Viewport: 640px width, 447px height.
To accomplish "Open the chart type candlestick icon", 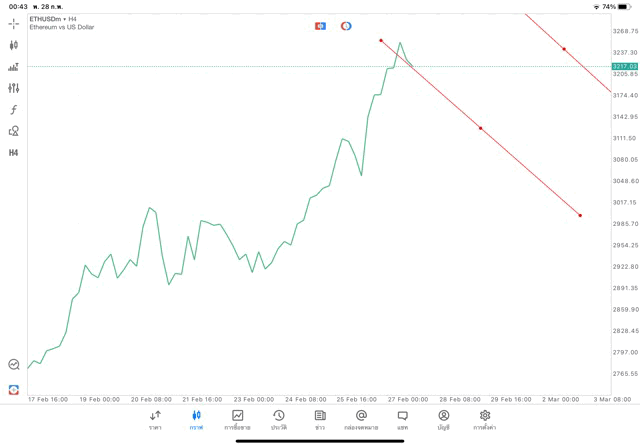I will pyautogui.click(x=14, y=45).
